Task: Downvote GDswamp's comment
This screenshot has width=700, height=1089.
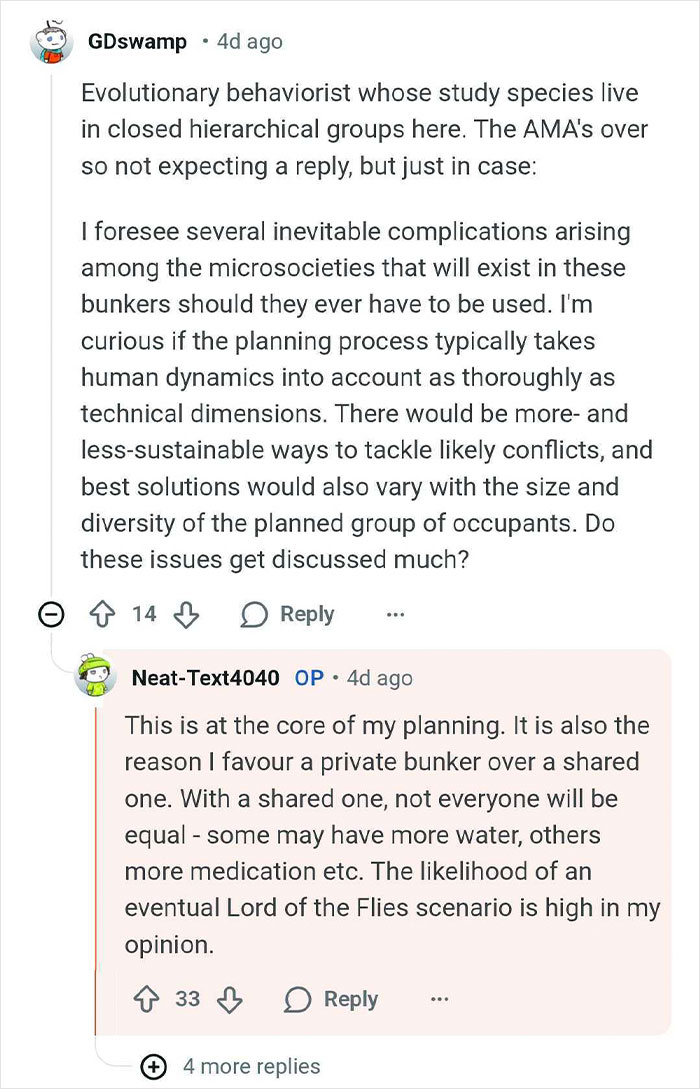Action: pyautogui.click(x=185, y=614)
